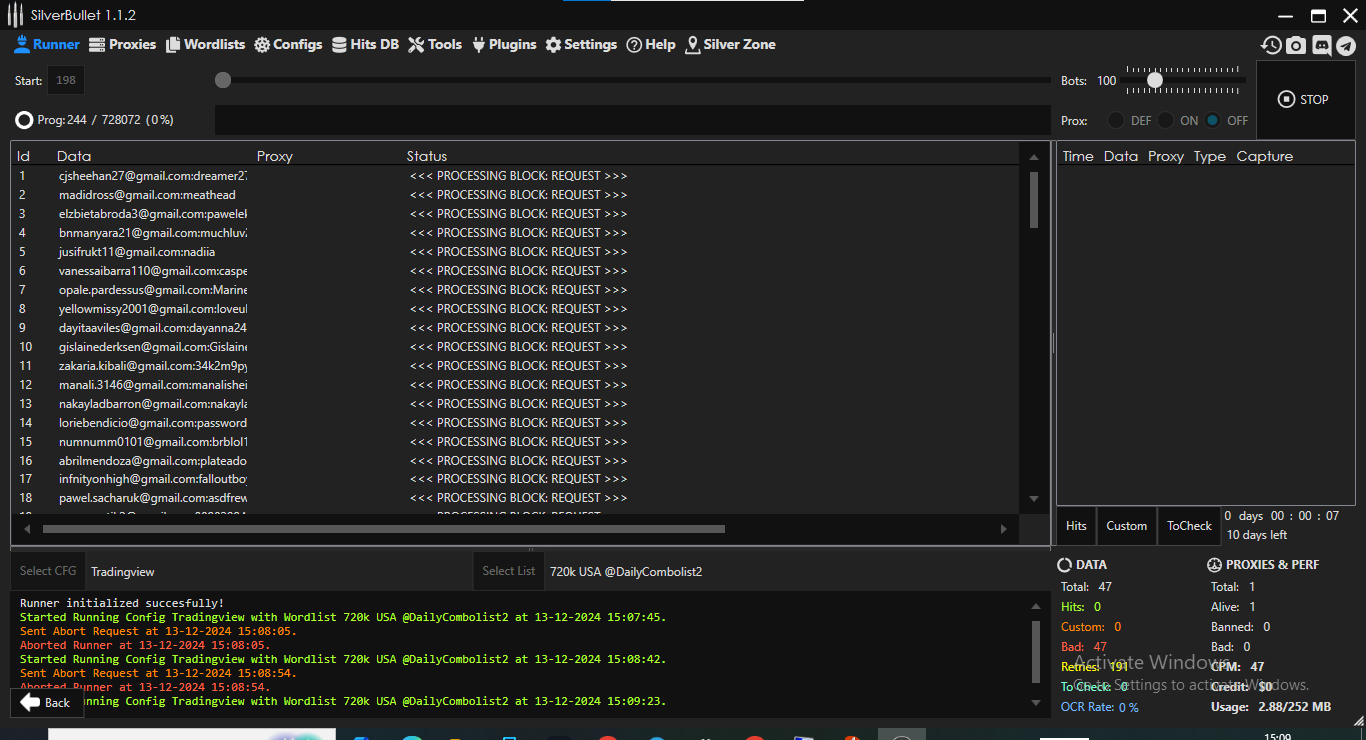Click the SilverBullet logo in the title bar
Viewport: 1366px width, 740px height.
click(15, 15)
